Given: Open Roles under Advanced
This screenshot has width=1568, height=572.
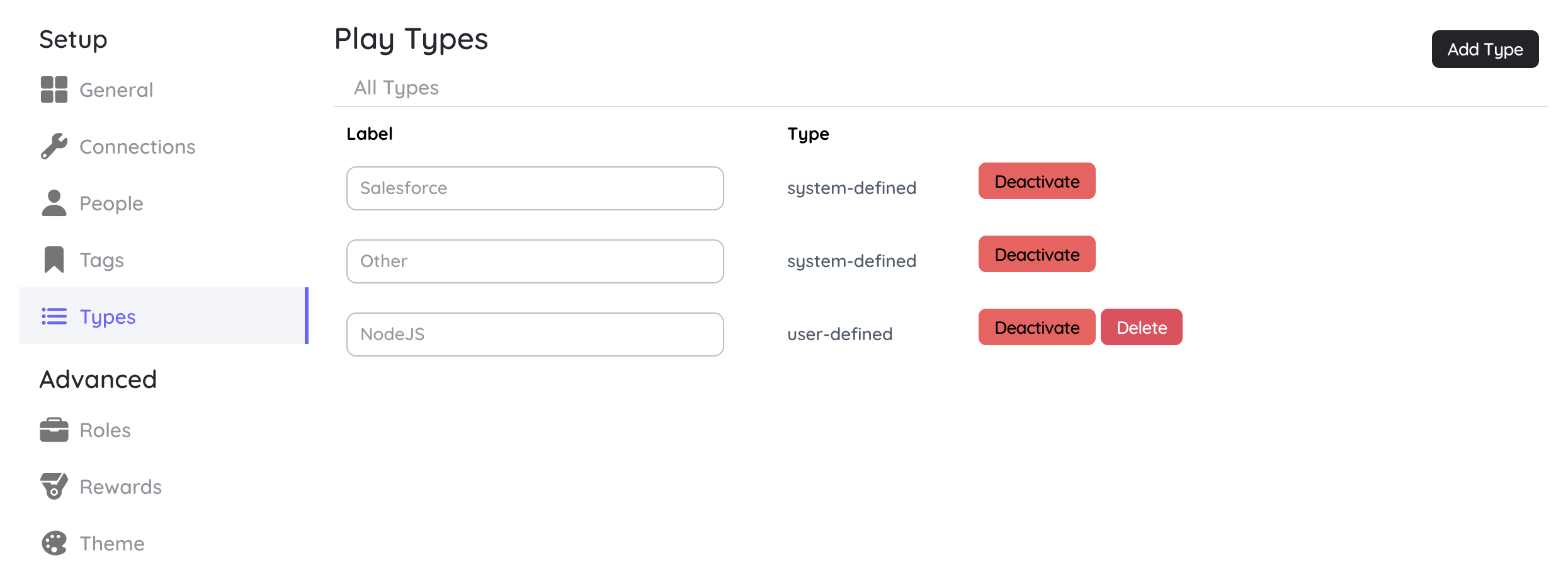Looking at the screenshot, I should (x=164, y=430).
